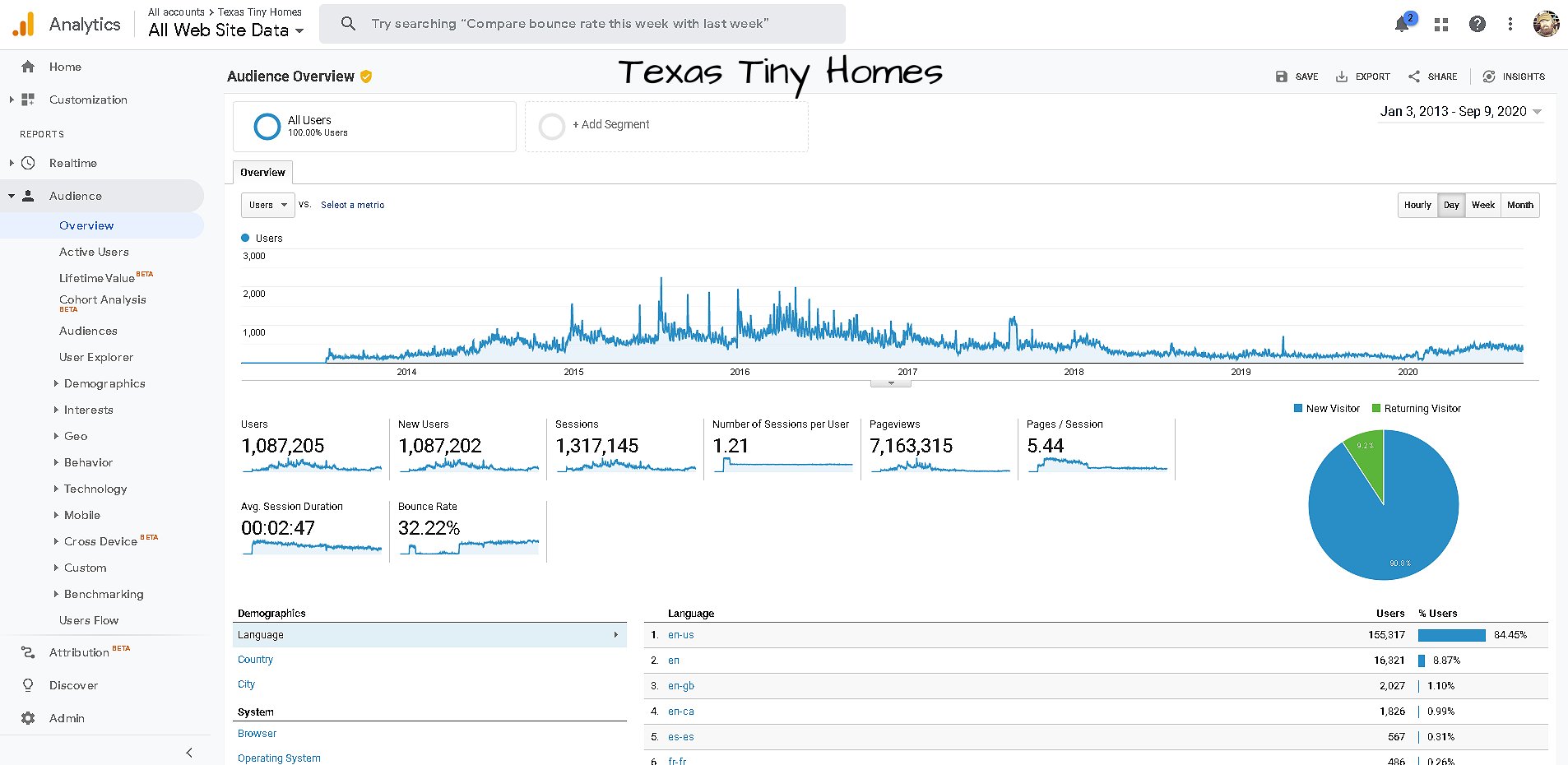Click the New Visitor legend swatch
Screen dimensions: 1568x765
coord(1298,409)
